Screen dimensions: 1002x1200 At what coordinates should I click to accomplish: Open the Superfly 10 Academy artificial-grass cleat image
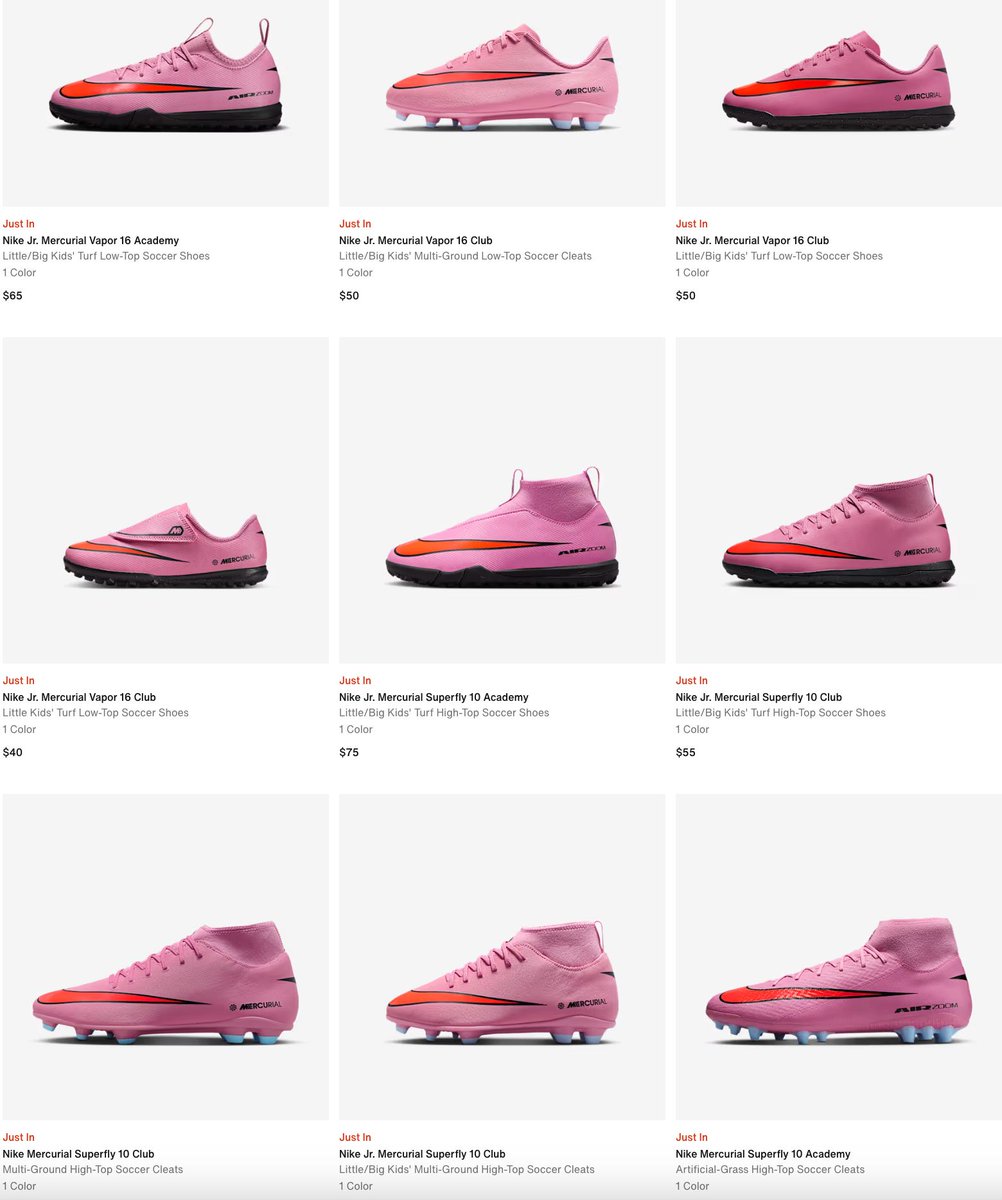838,957
